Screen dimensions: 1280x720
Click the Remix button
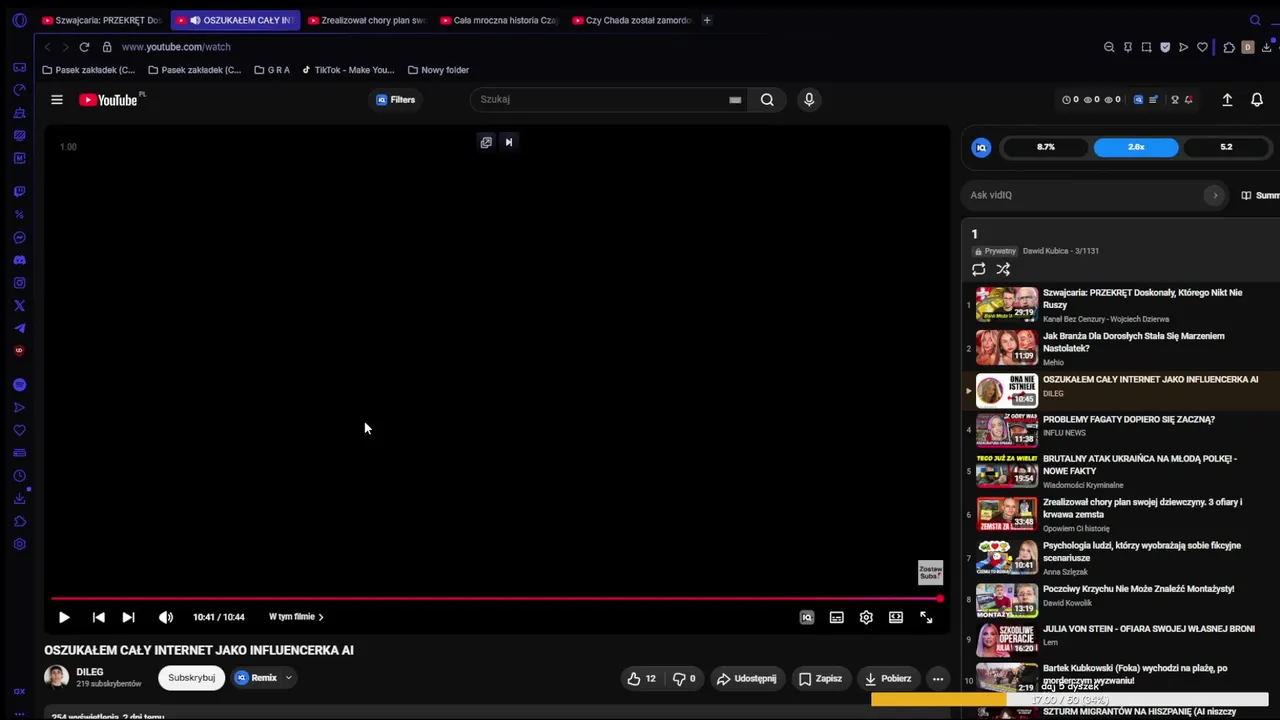pyautogui.click(x=256, y=678)
